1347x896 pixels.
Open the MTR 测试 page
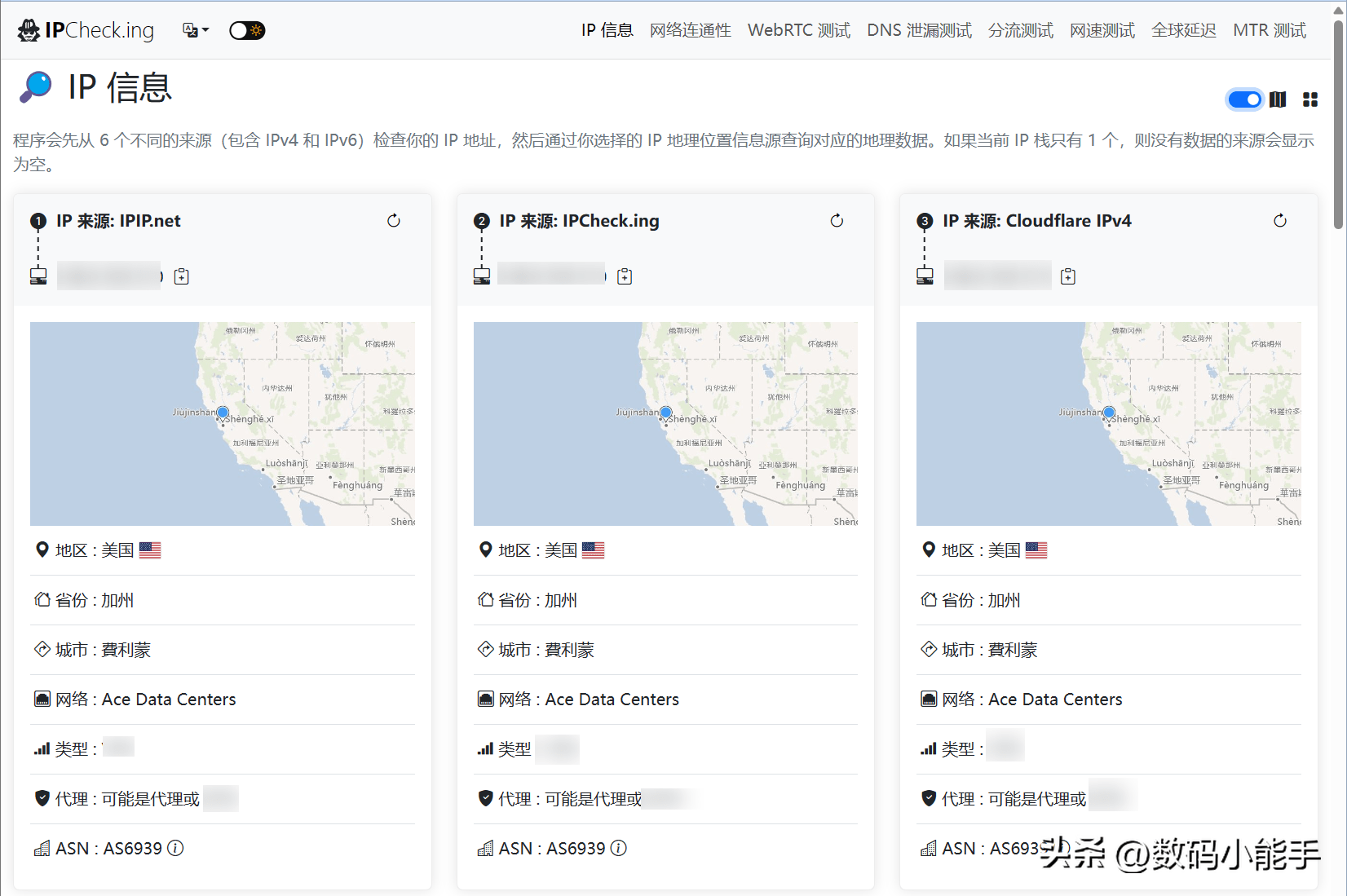click(x=1269, y=29)
